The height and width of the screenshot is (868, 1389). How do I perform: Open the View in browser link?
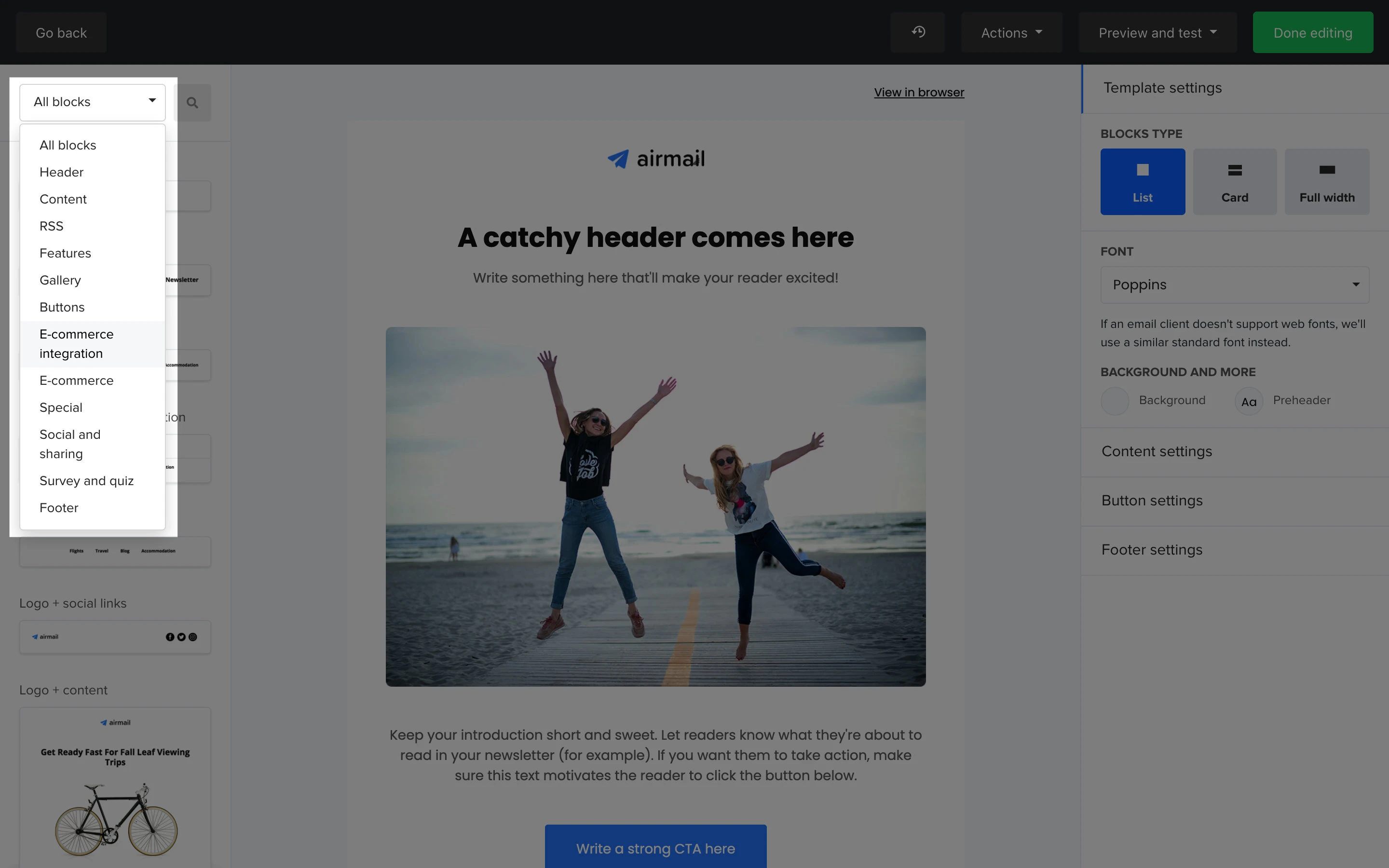point(918,93)
